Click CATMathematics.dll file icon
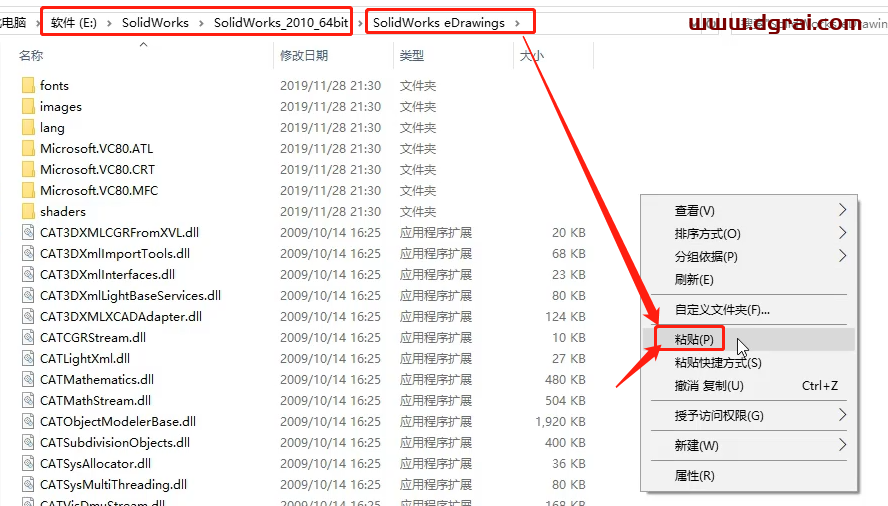This screenshot has width=888, height=506. (28, 379)
